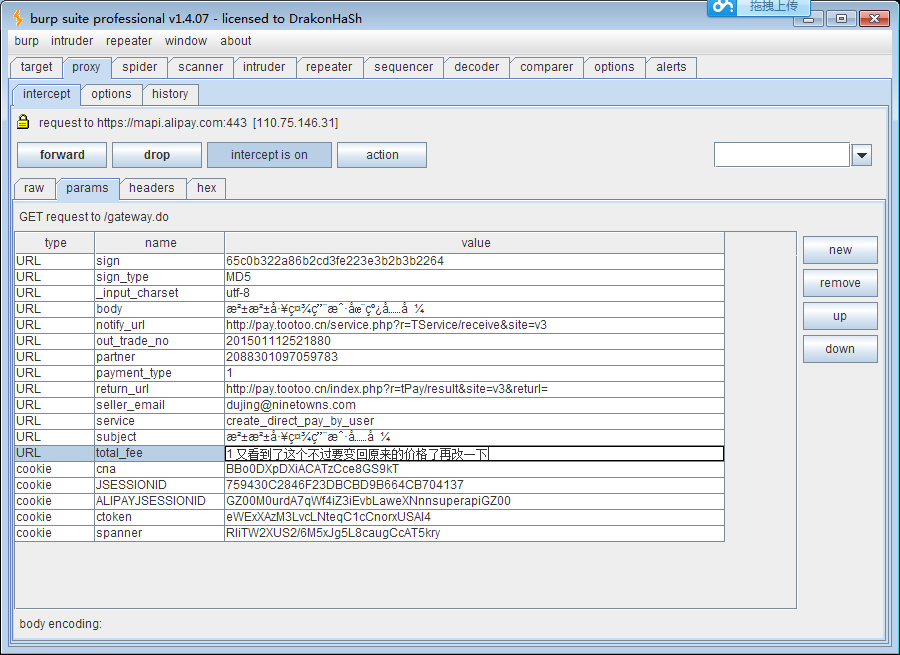Toggle the 'intercept is on' button
The image size is (900, 655).
269,155
